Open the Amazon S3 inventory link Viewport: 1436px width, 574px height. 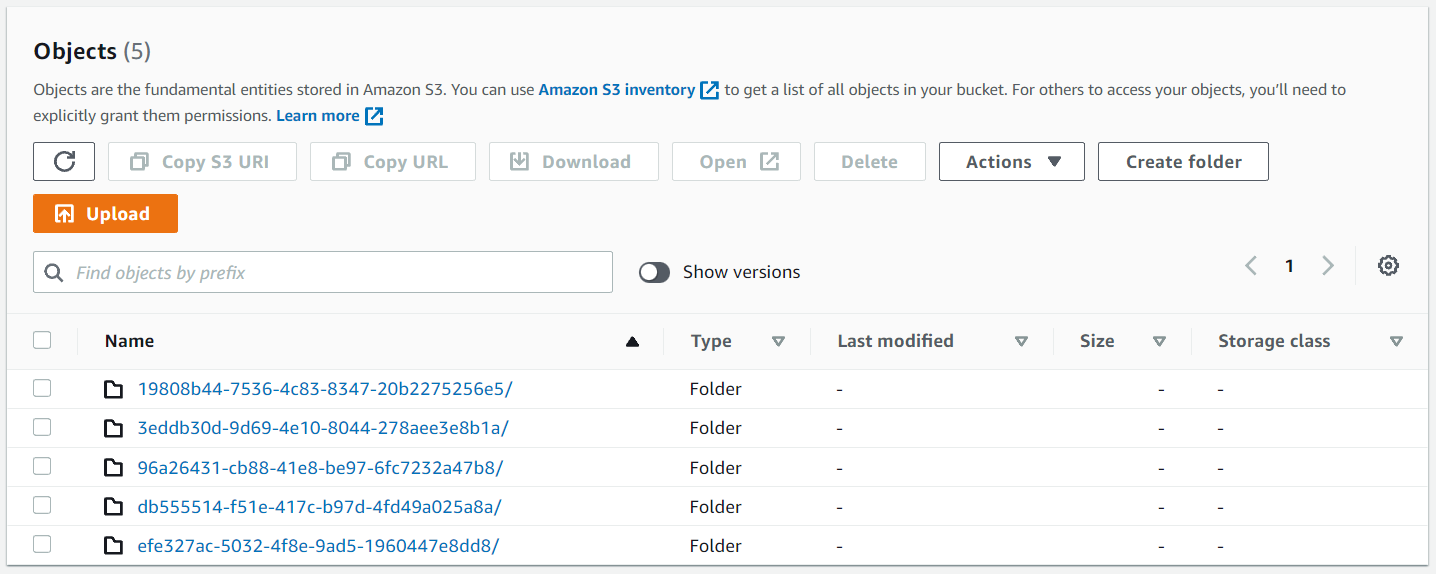point(616,90)
